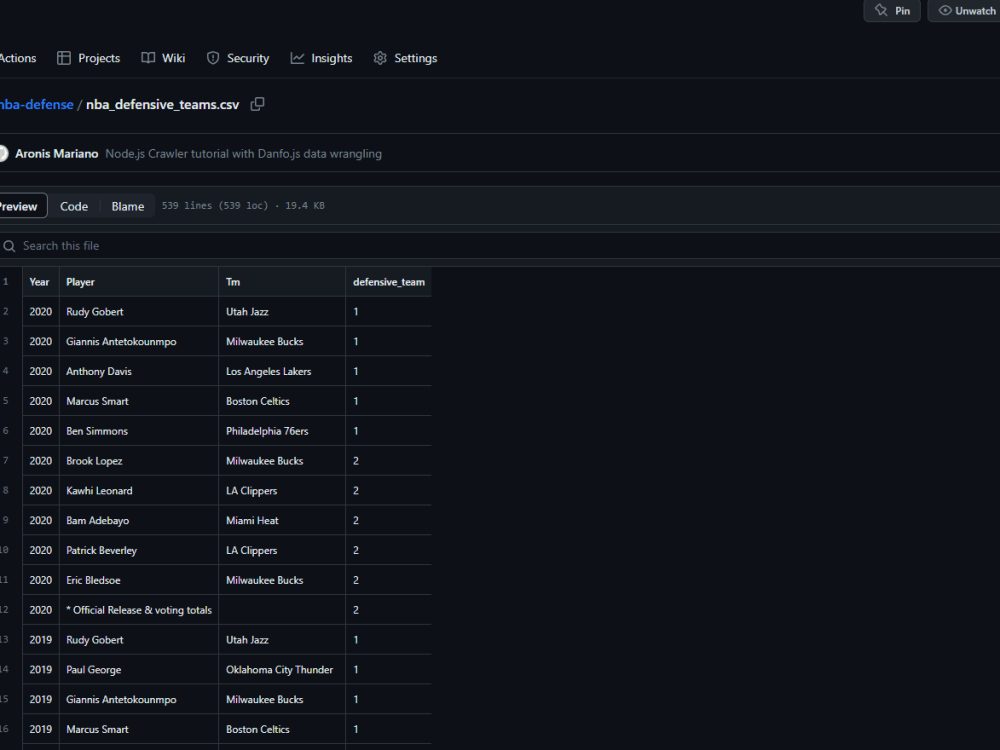Open the Insights tab
This screenshot has width=1000, height=750.
coord(321,58)
